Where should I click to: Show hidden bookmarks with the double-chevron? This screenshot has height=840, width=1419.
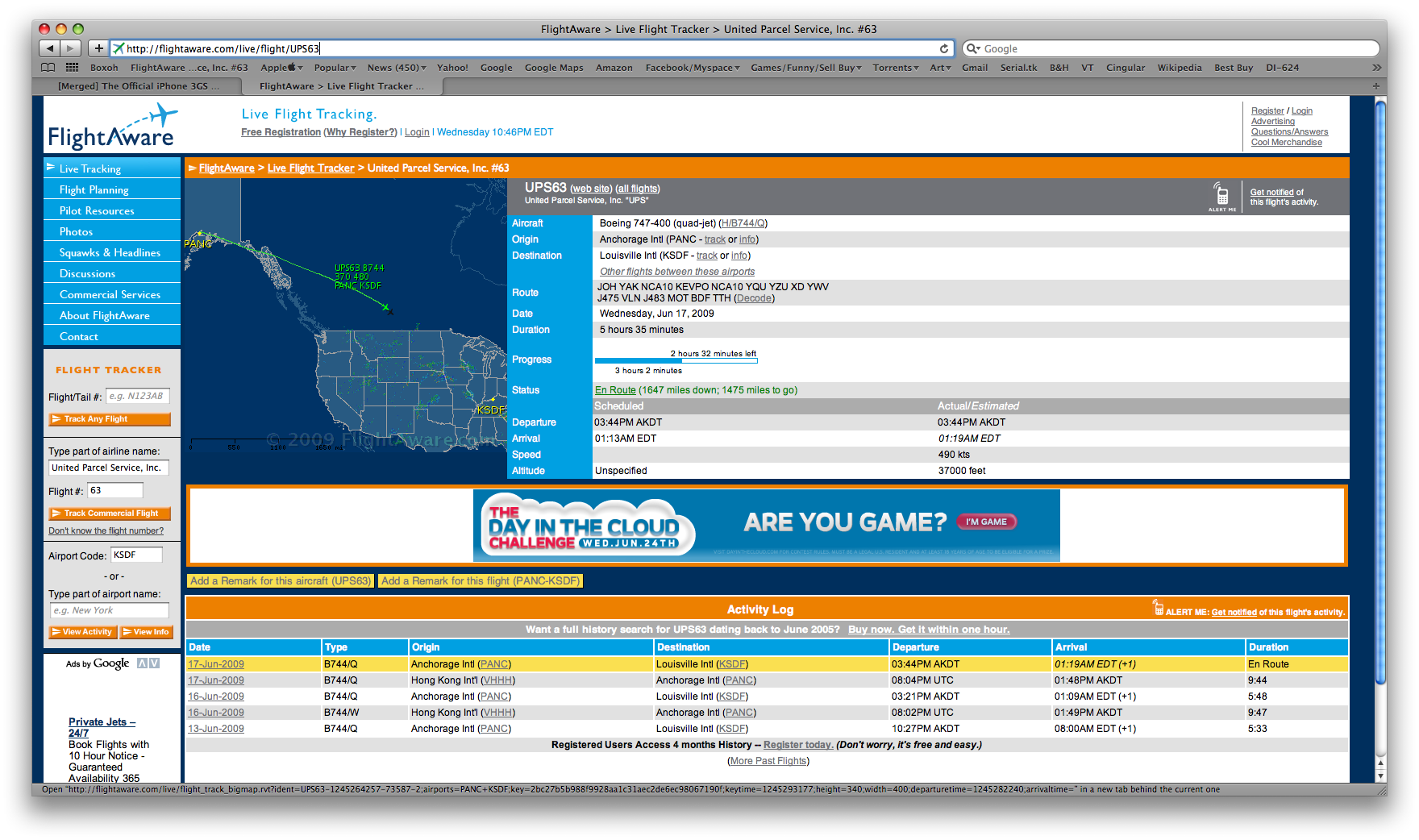tap(1376, 68)
